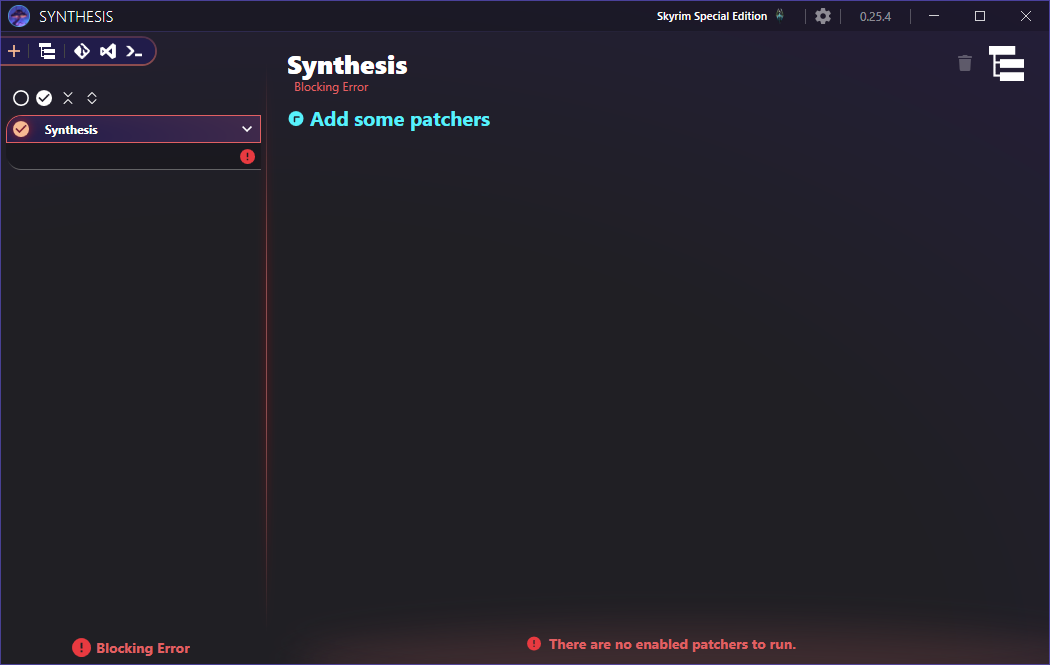The height and width of the screenshot is (665, 1050).
Task: Expand all groups with arrows icon
Action: [92, 98]
